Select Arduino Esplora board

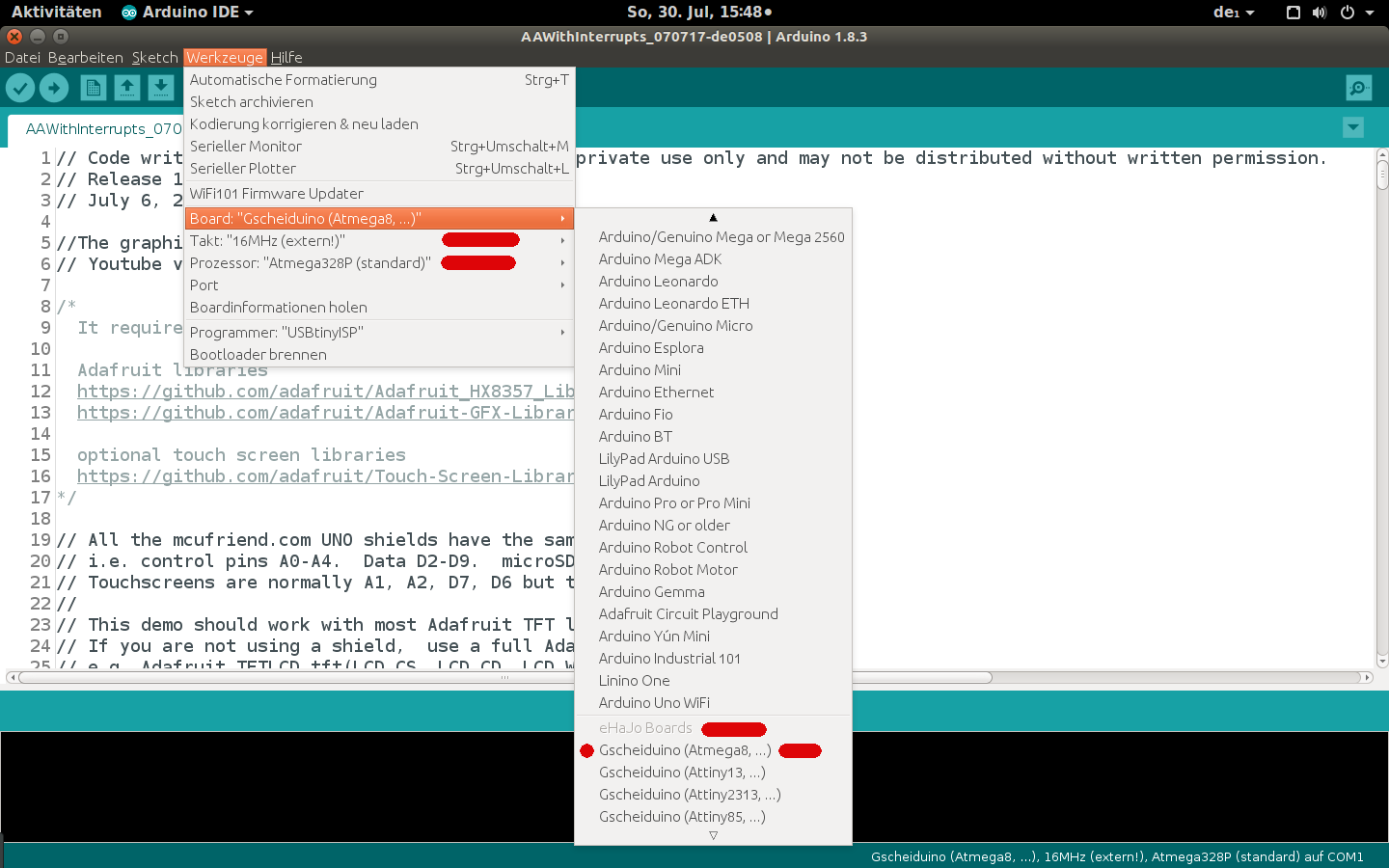pos(713,348)
